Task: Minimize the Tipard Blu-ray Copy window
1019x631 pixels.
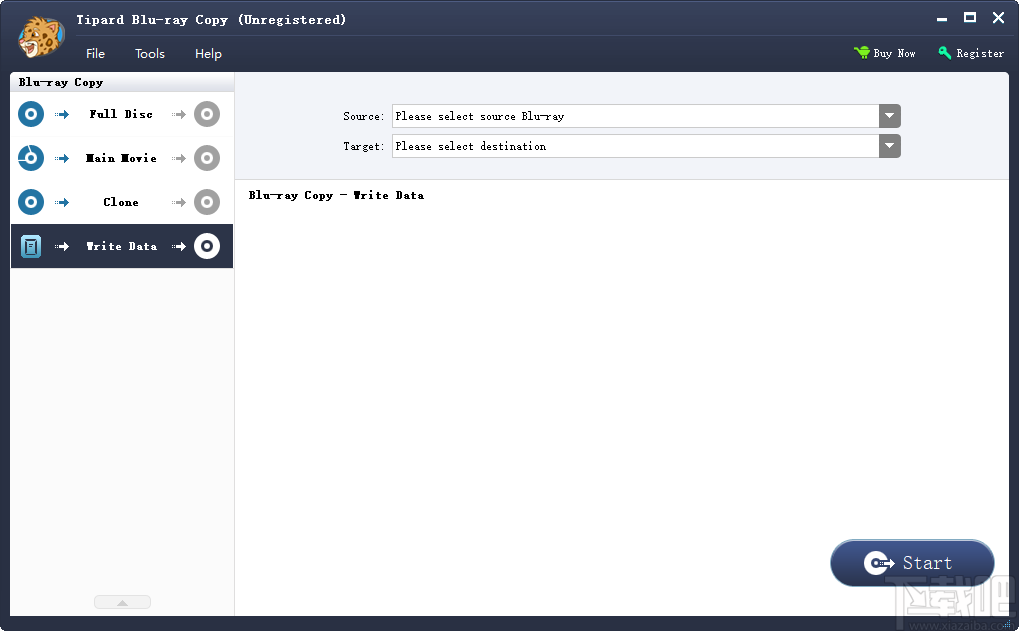Action: [x=942, y=19]
